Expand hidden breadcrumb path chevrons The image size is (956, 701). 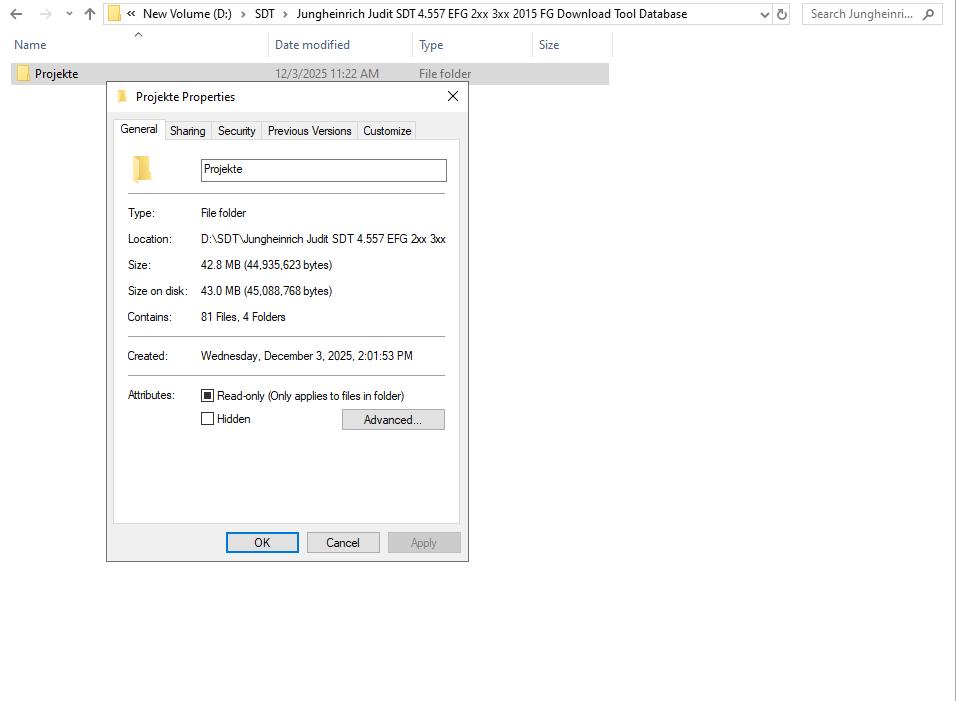point(131,13)
